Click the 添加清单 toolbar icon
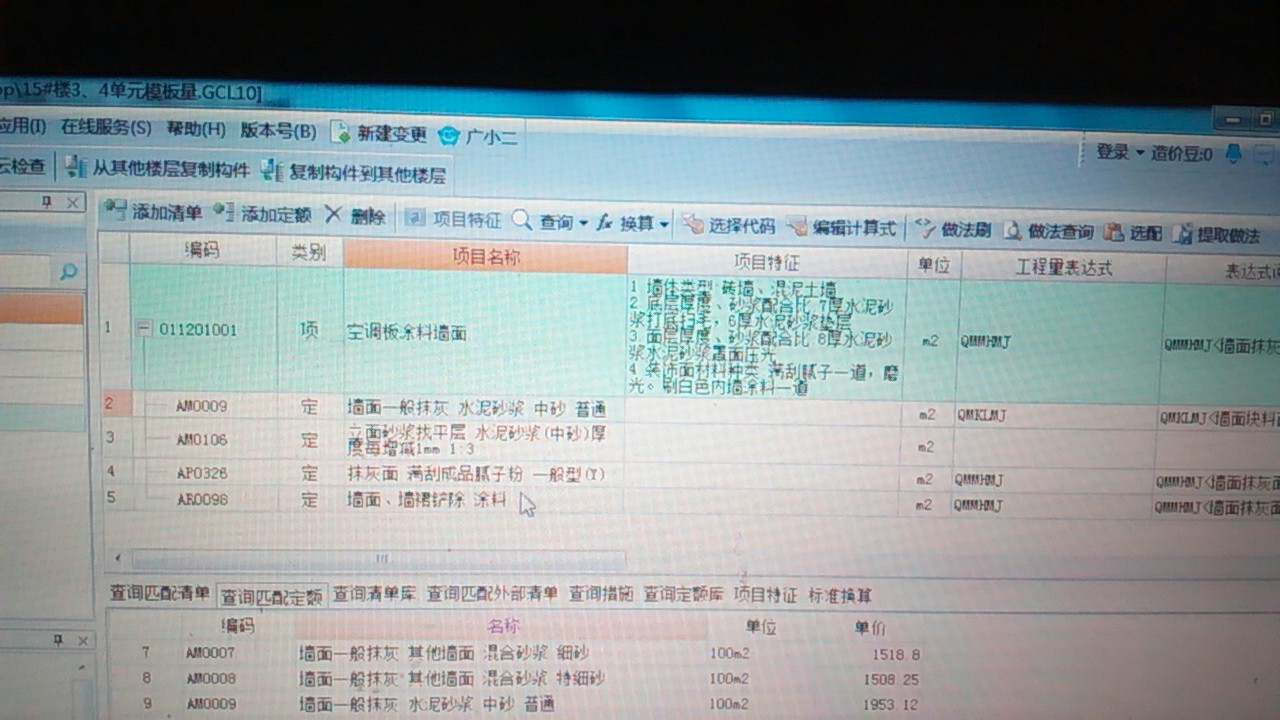 (x=116, y=211)
